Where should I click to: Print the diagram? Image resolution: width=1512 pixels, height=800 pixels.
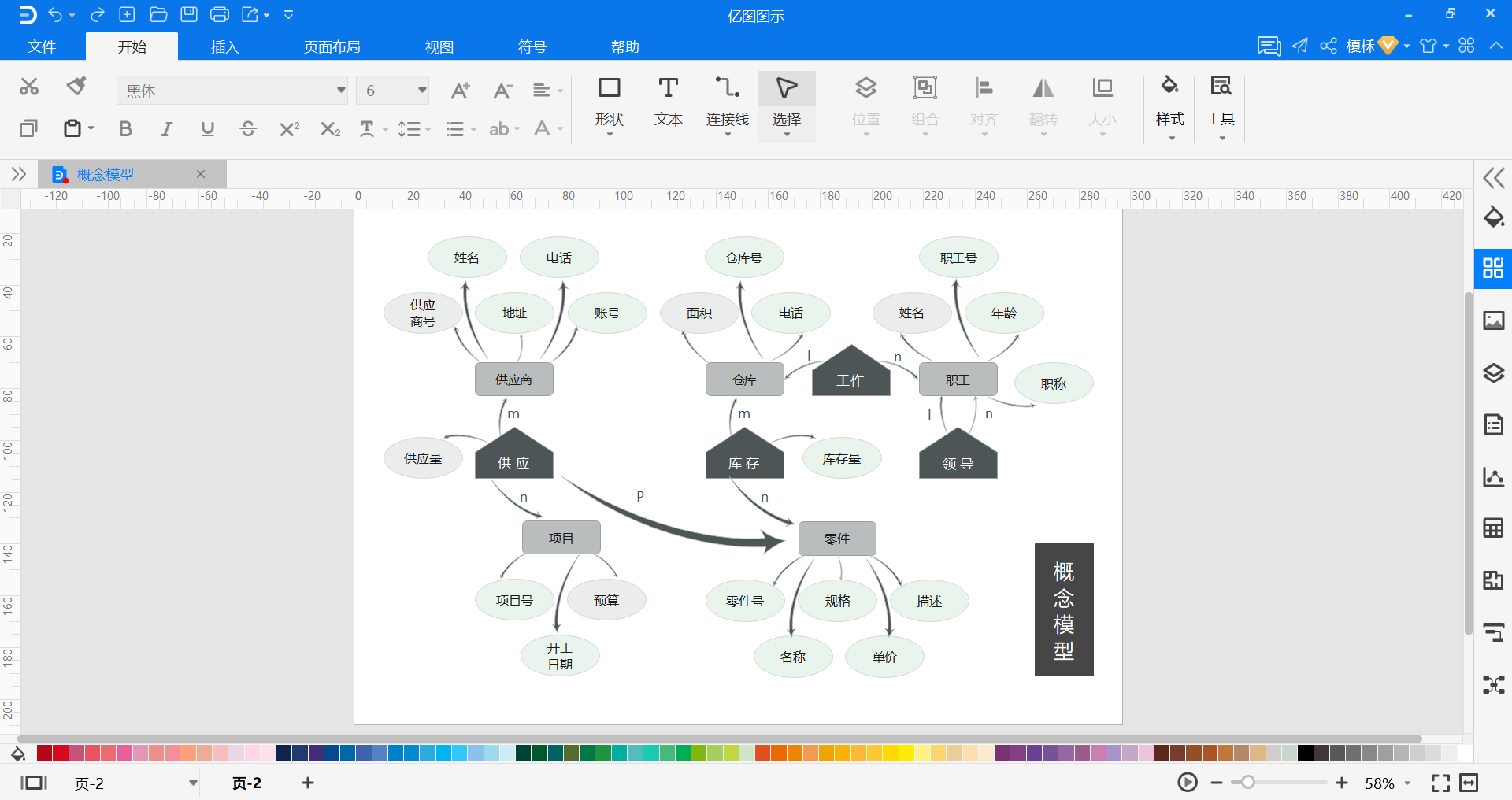(x=220, y=14)
